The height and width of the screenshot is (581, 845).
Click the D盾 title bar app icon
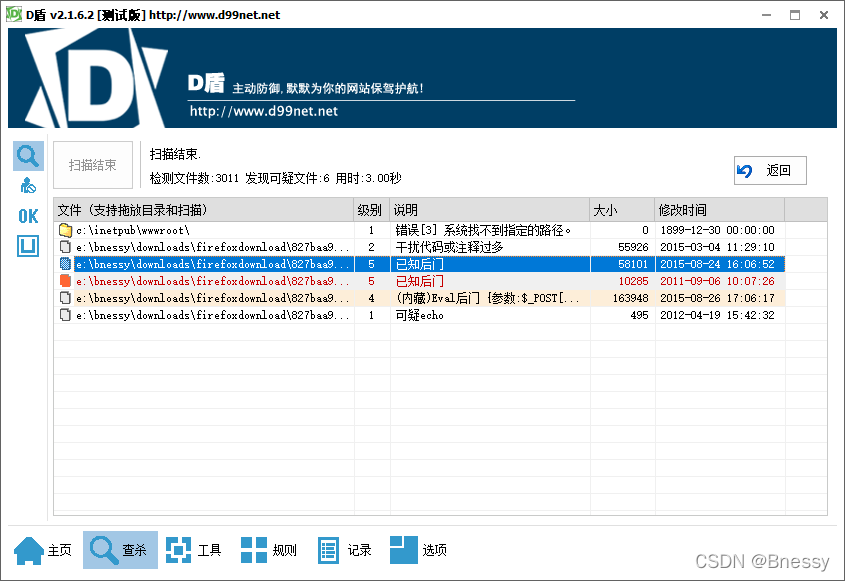pos(13,15)
